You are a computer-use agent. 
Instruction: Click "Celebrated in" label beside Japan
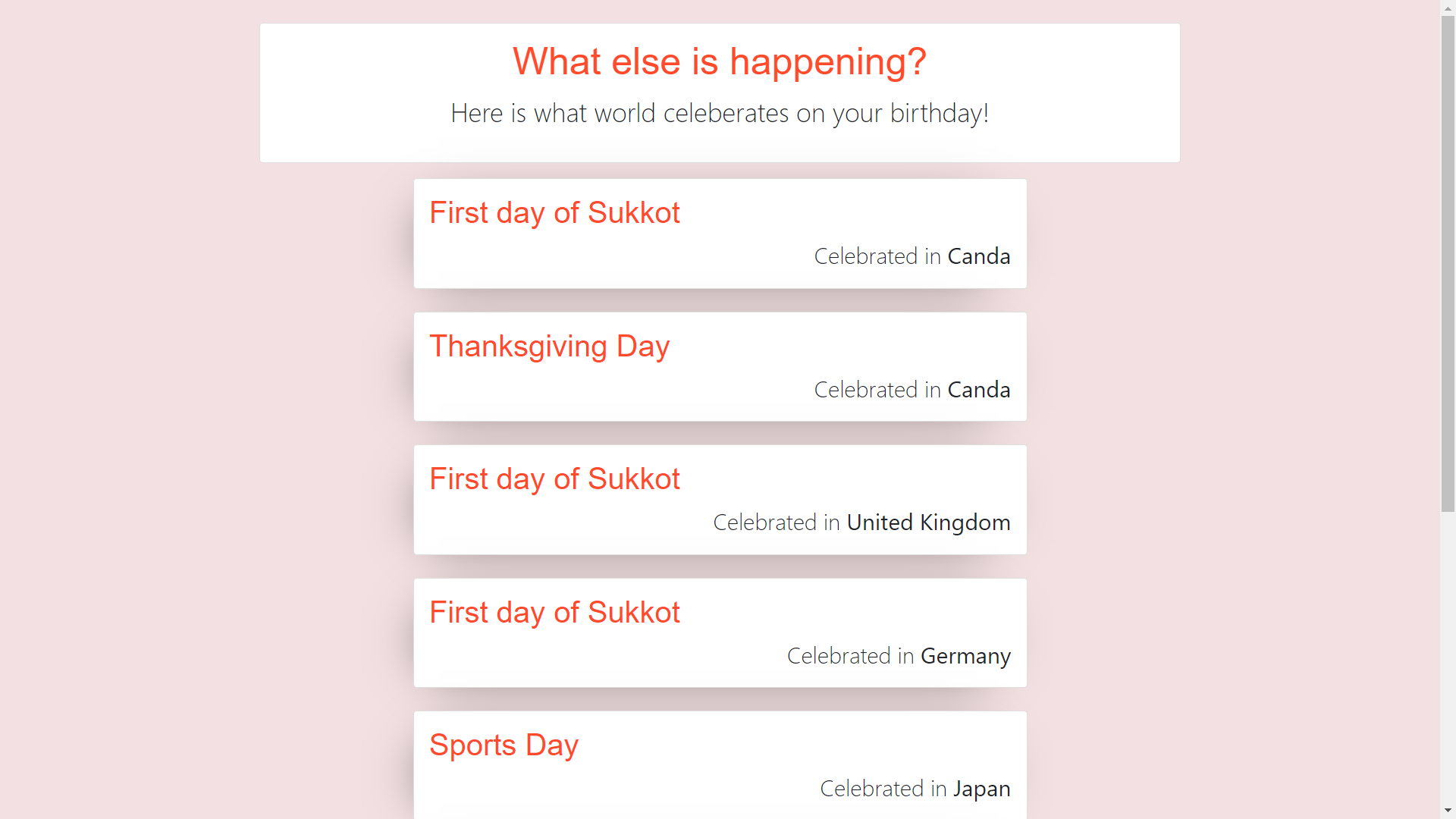point(883,789)
